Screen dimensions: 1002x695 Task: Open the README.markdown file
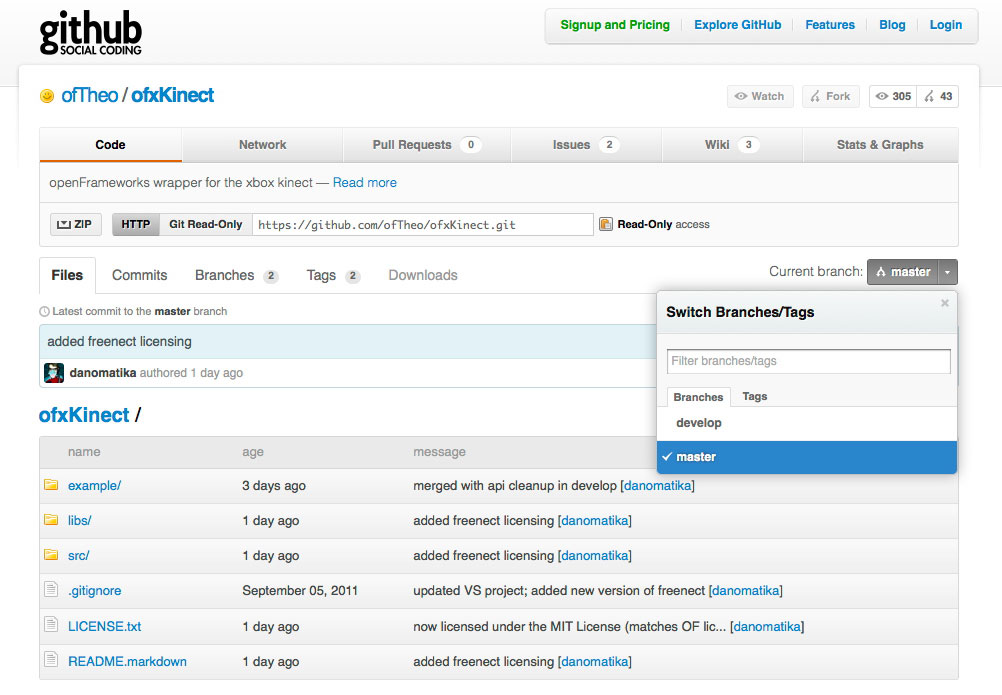pyautogui.click(x=128, y=662)
